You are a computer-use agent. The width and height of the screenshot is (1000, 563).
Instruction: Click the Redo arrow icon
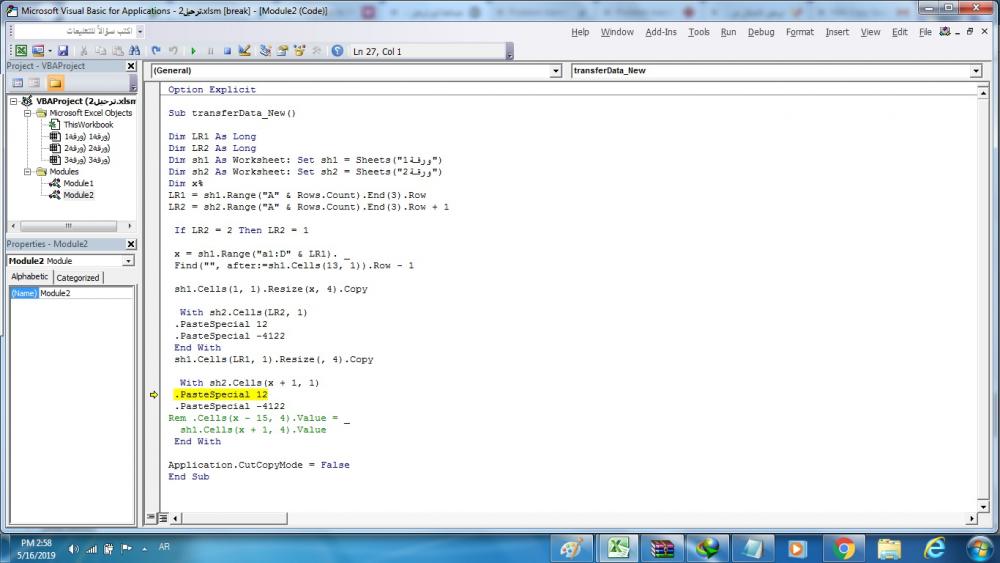click(x=173, y=51)
